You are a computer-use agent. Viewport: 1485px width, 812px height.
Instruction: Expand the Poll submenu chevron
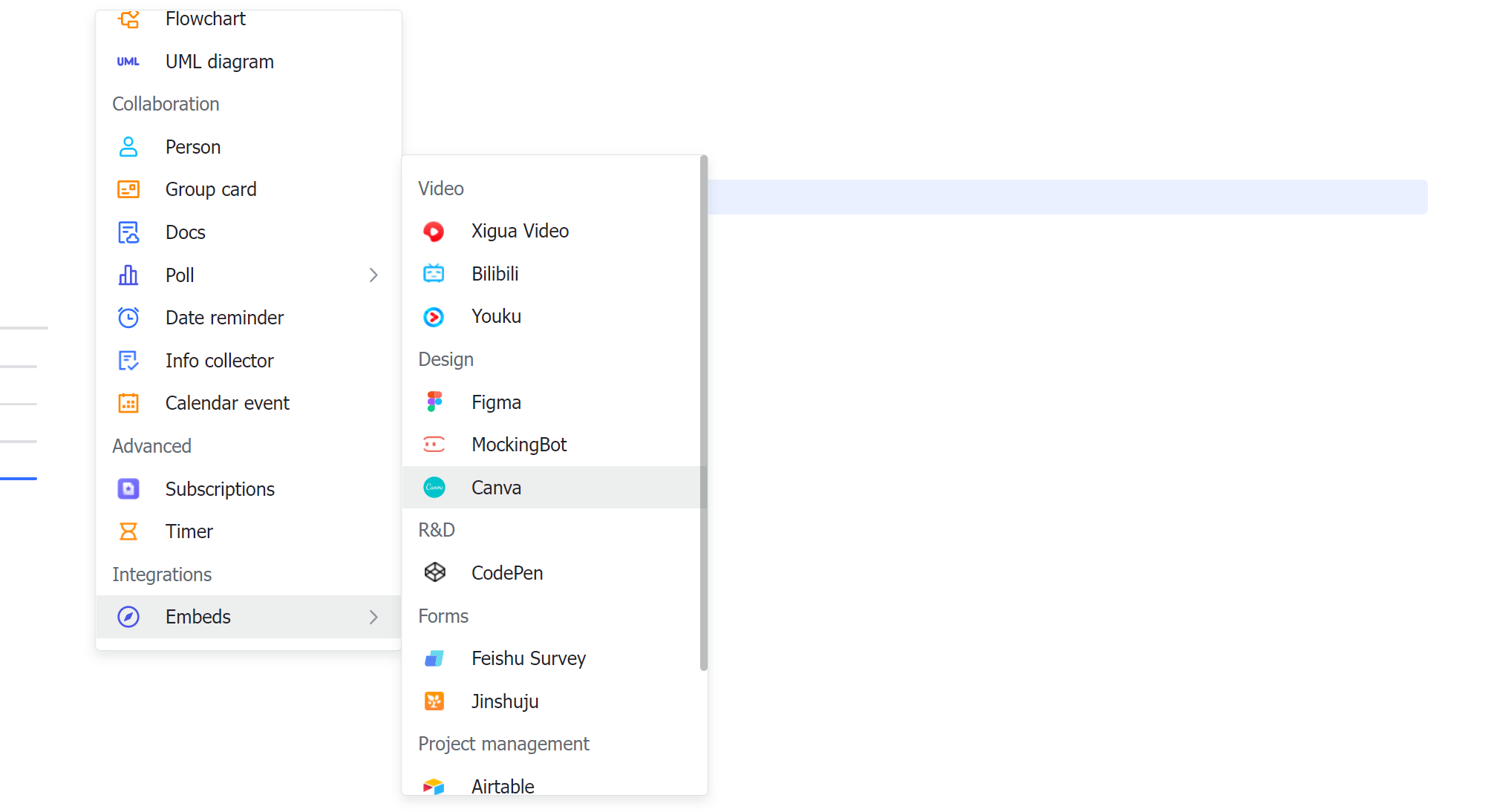(373, 275)
